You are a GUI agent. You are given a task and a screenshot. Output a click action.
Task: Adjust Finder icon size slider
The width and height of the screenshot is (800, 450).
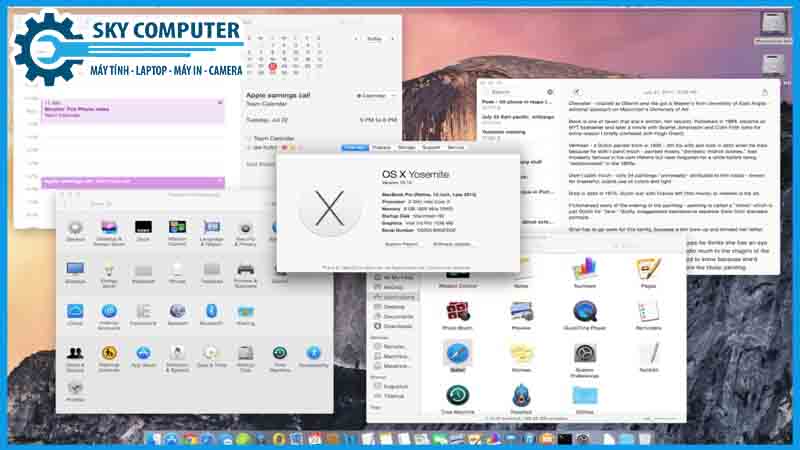(x=658, y=418)
